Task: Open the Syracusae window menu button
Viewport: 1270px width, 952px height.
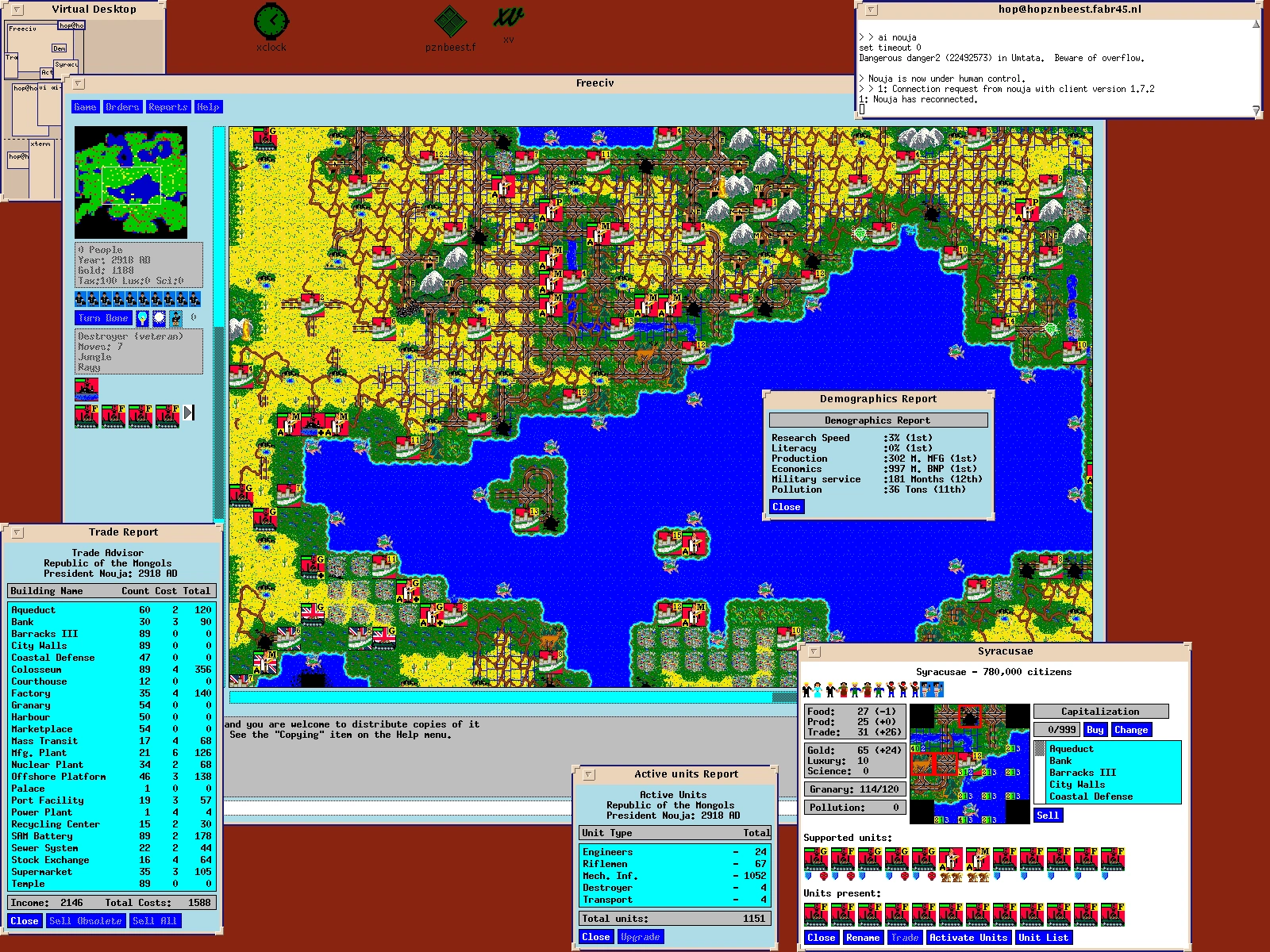Action: pyautogui.click(x=814, y=651)
